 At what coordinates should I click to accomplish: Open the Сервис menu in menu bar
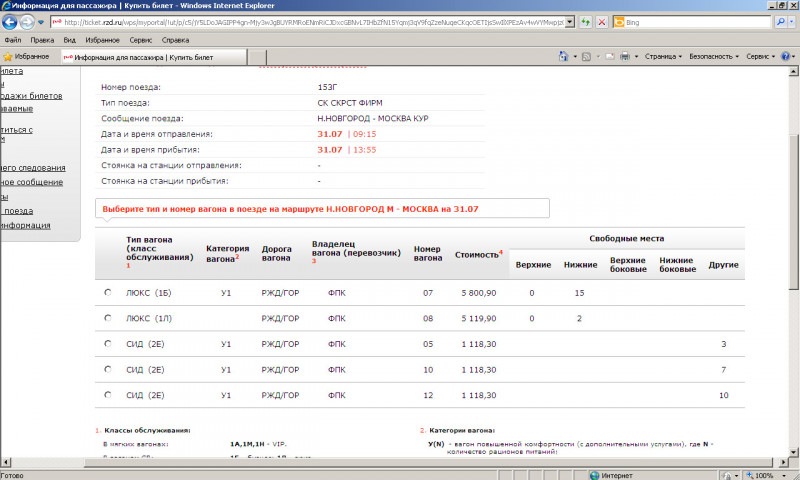click(x=140, y=40)
